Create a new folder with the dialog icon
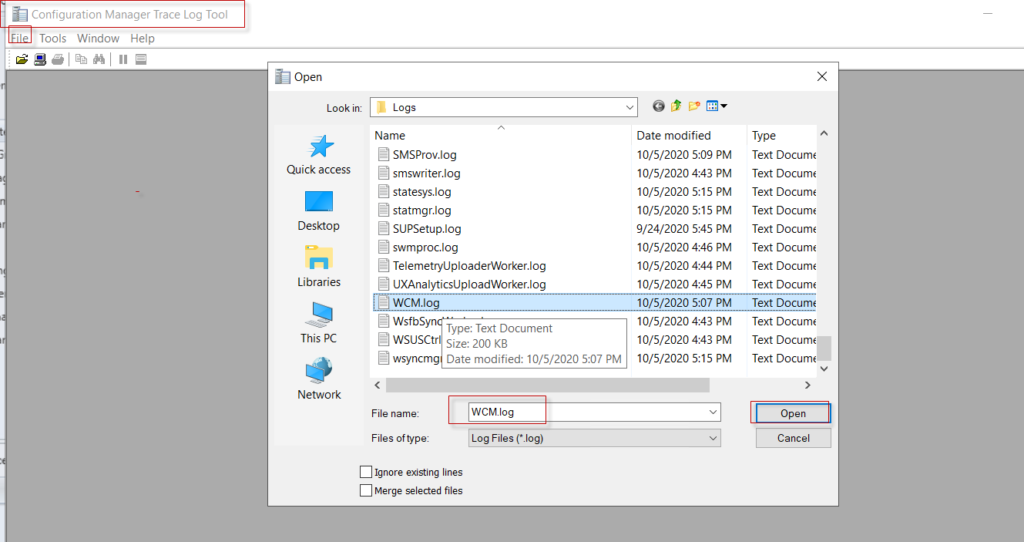Screen dimensions: 1024x542 pos(694,106)
